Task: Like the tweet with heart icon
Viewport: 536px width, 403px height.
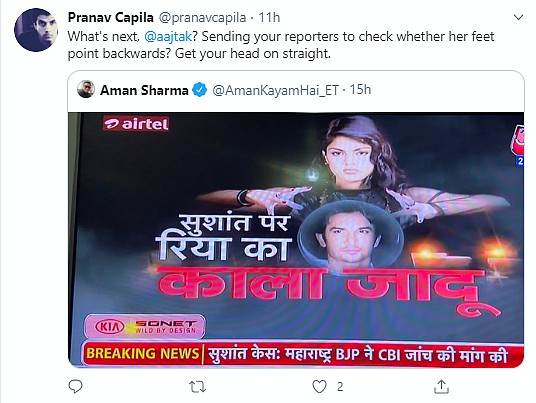Action: click(x=319, y=387)
